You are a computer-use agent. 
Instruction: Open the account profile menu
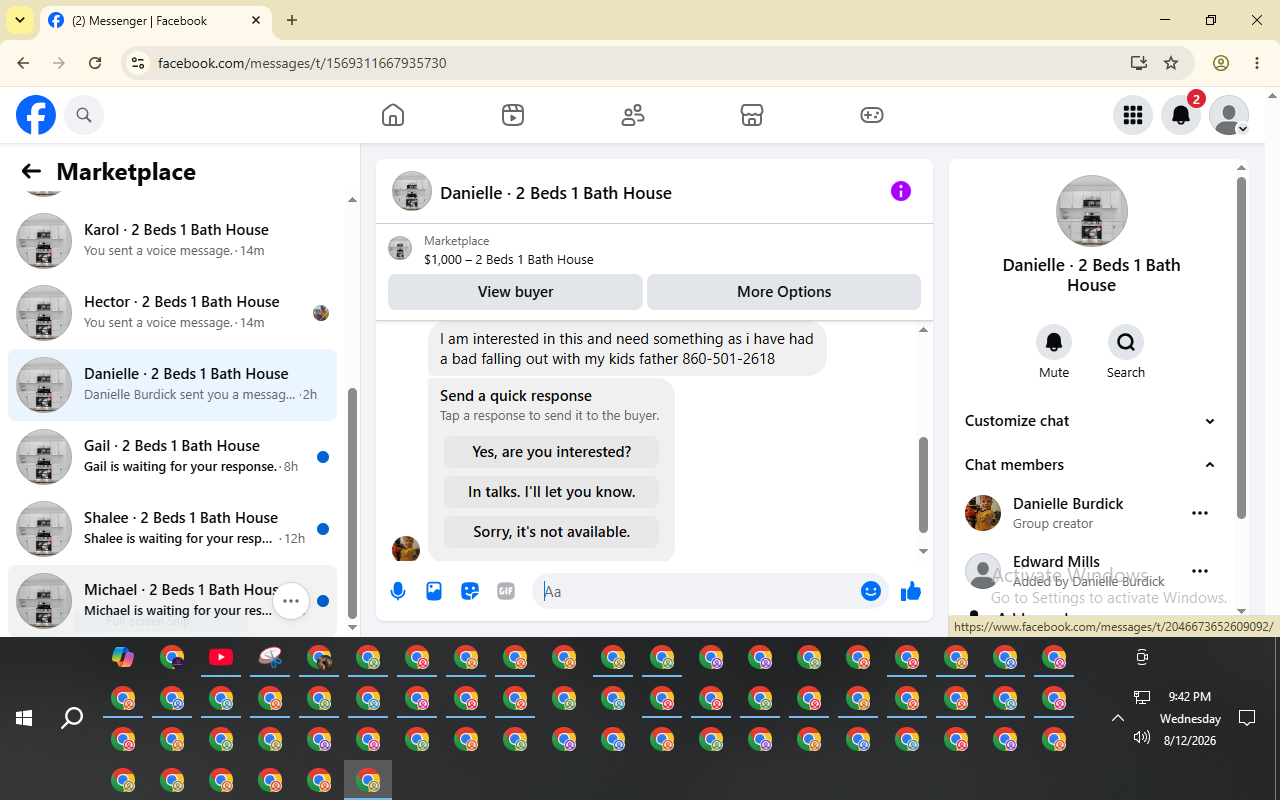coord(1229,115)
